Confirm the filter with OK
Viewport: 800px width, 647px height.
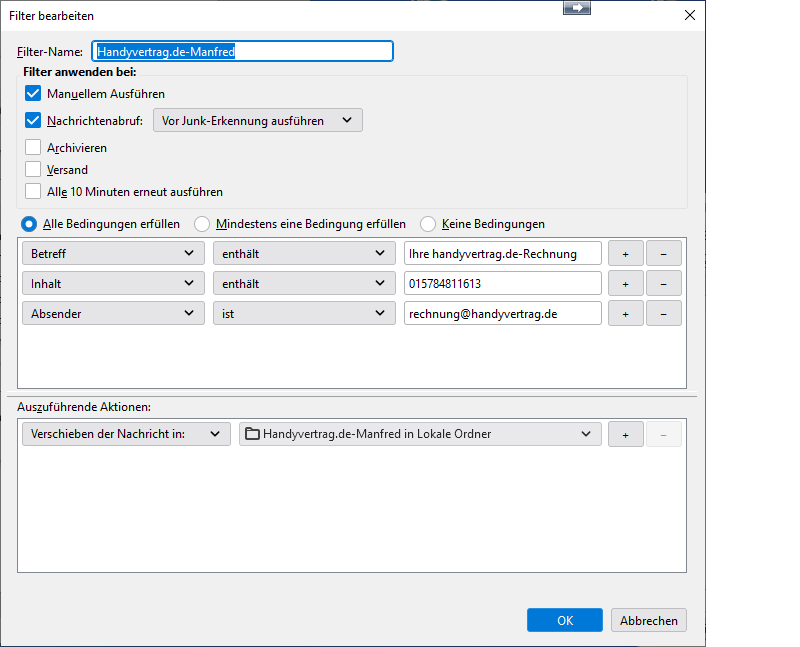click(565, 620)
